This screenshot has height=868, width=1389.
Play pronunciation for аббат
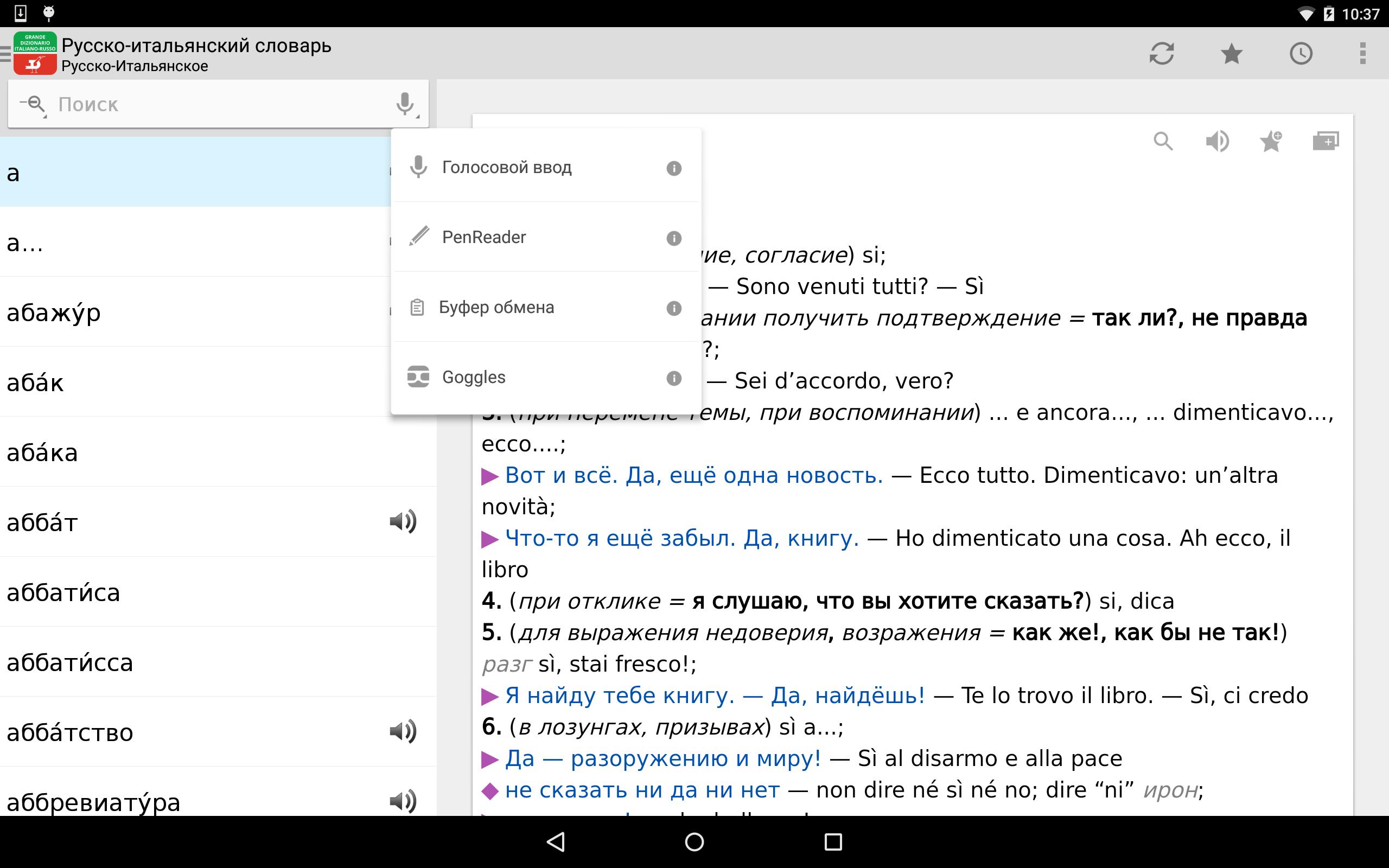(403, 521)
